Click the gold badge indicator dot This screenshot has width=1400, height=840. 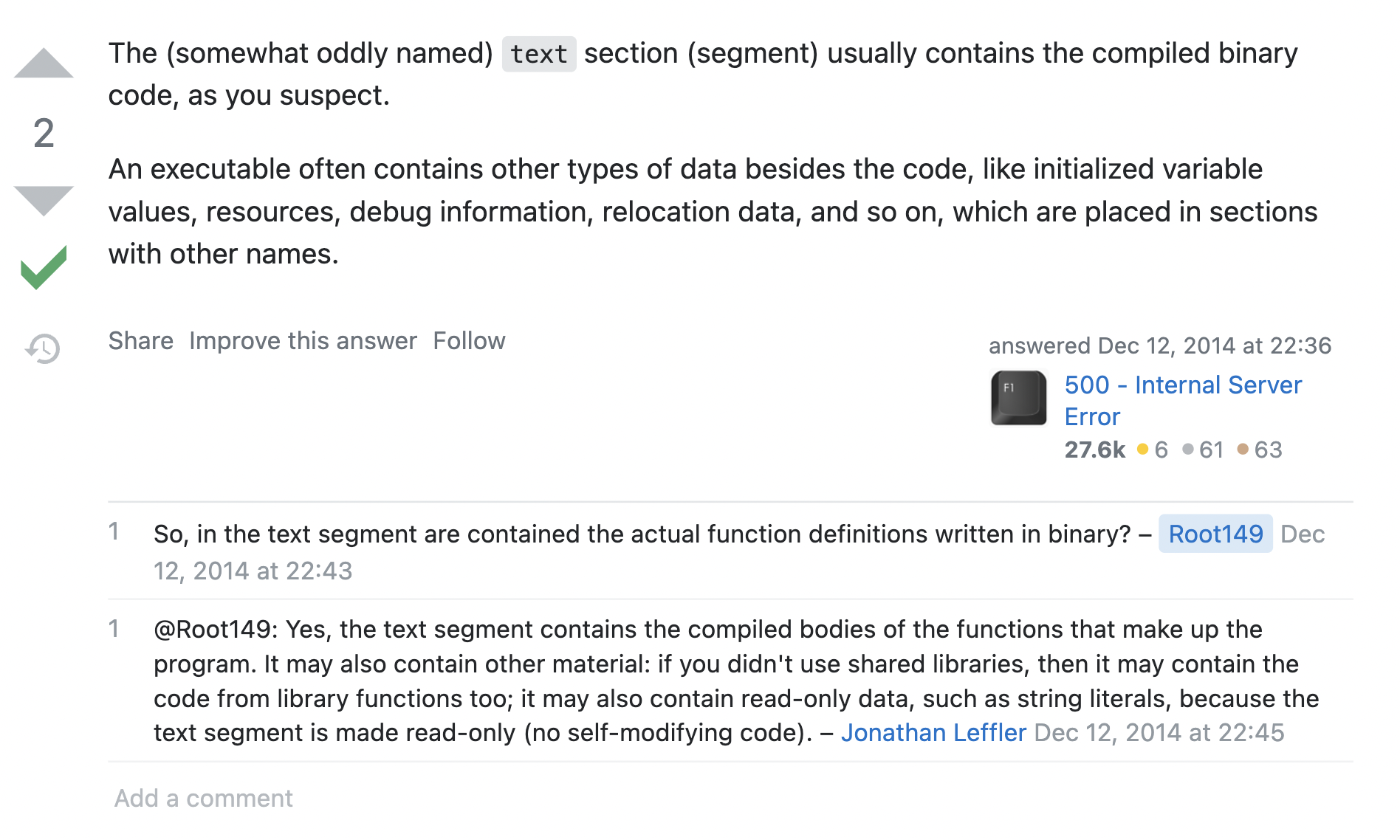point(1142,449)
